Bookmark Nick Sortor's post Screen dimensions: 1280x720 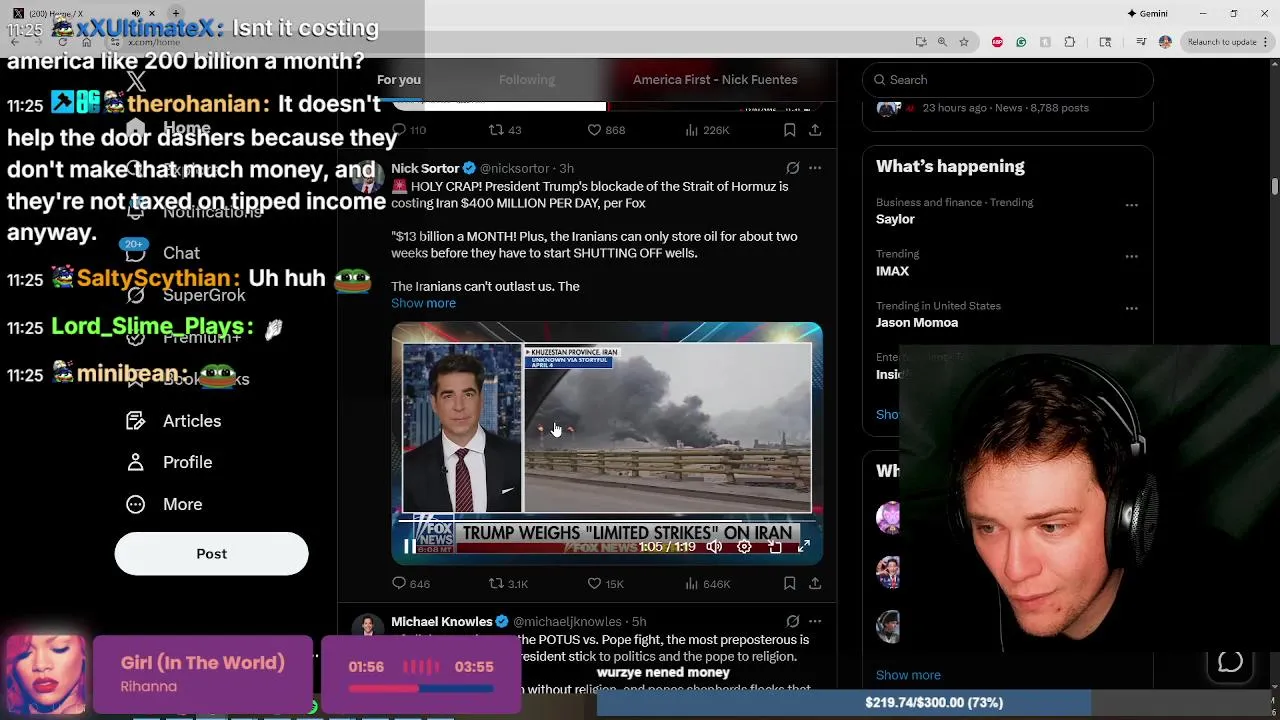pyautogui.click(x=789, y=583)
